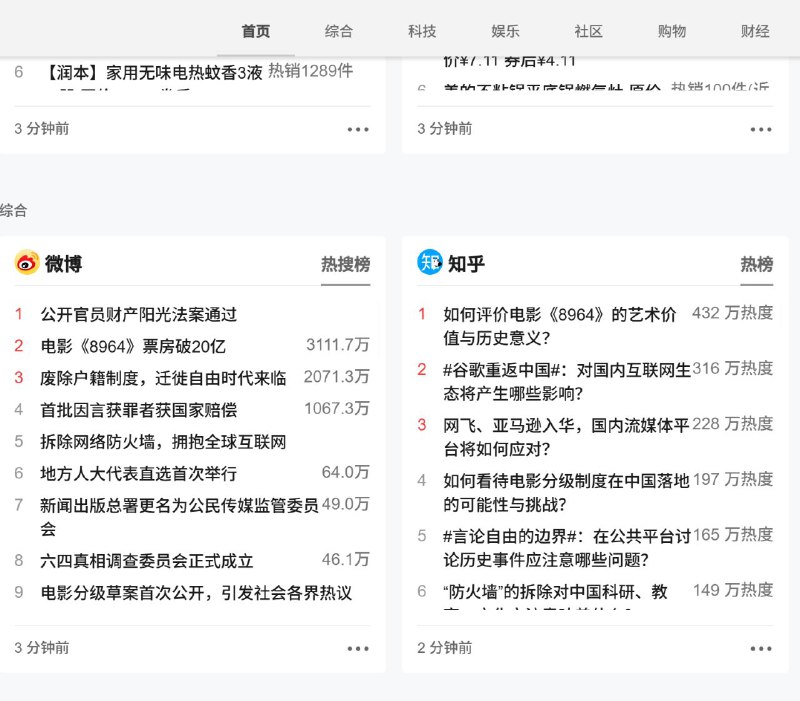Open the 购物 tab

pyautogui.click(x=672, y=31)
